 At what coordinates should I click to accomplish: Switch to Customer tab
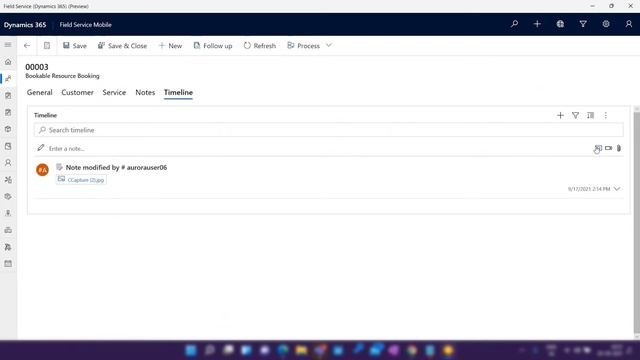(x=78, y=92)
